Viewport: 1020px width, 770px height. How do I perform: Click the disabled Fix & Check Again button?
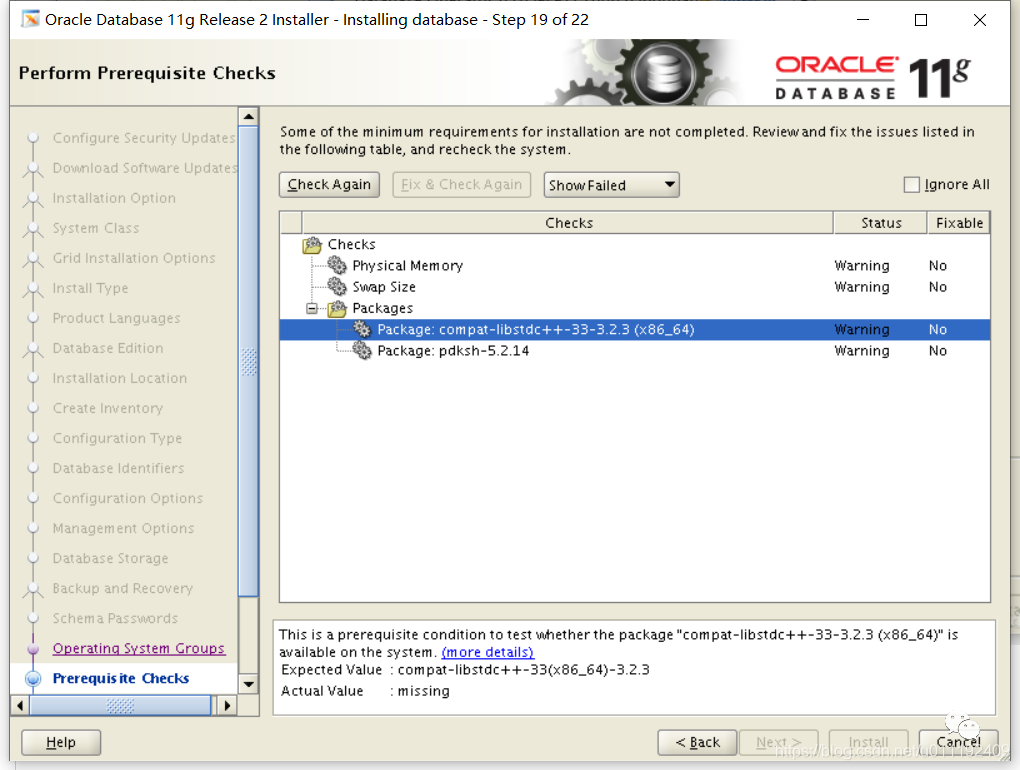(x=461, y=185)
